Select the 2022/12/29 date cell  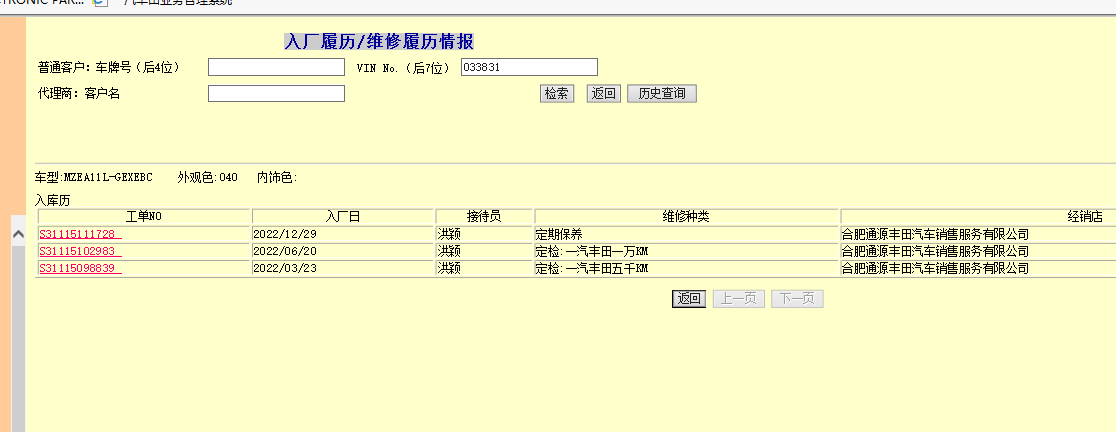pyautogui.click(x=285, y=234)
